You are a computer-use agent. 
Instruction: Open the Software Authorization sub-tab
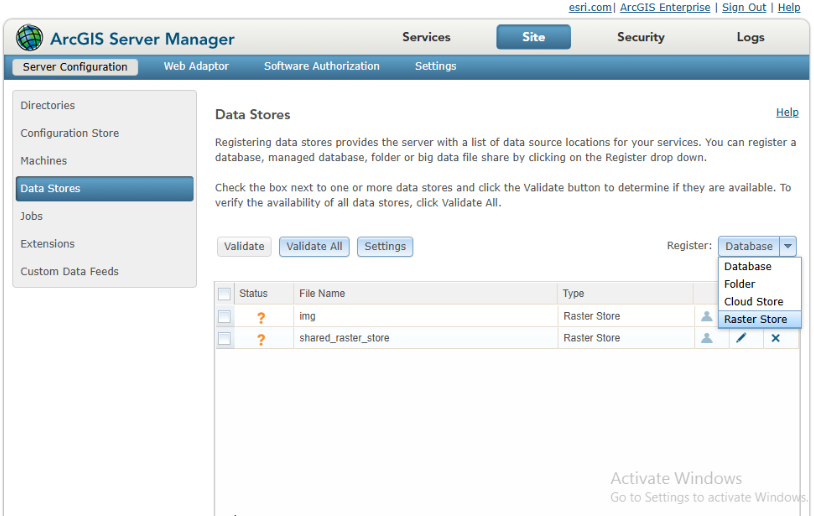[321, 66]
